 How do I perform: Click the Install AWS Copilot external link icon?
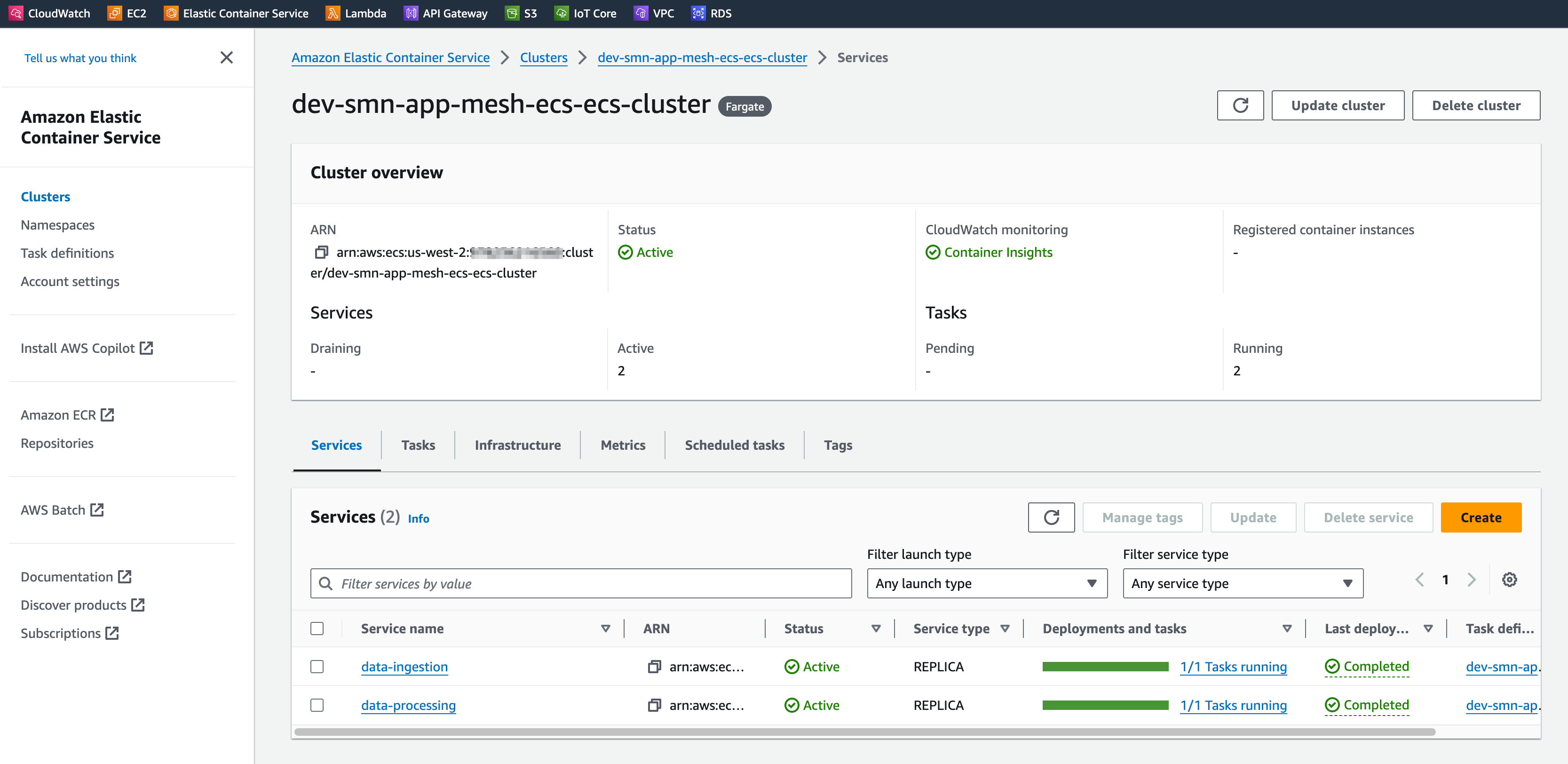click(x=146, y=348)
